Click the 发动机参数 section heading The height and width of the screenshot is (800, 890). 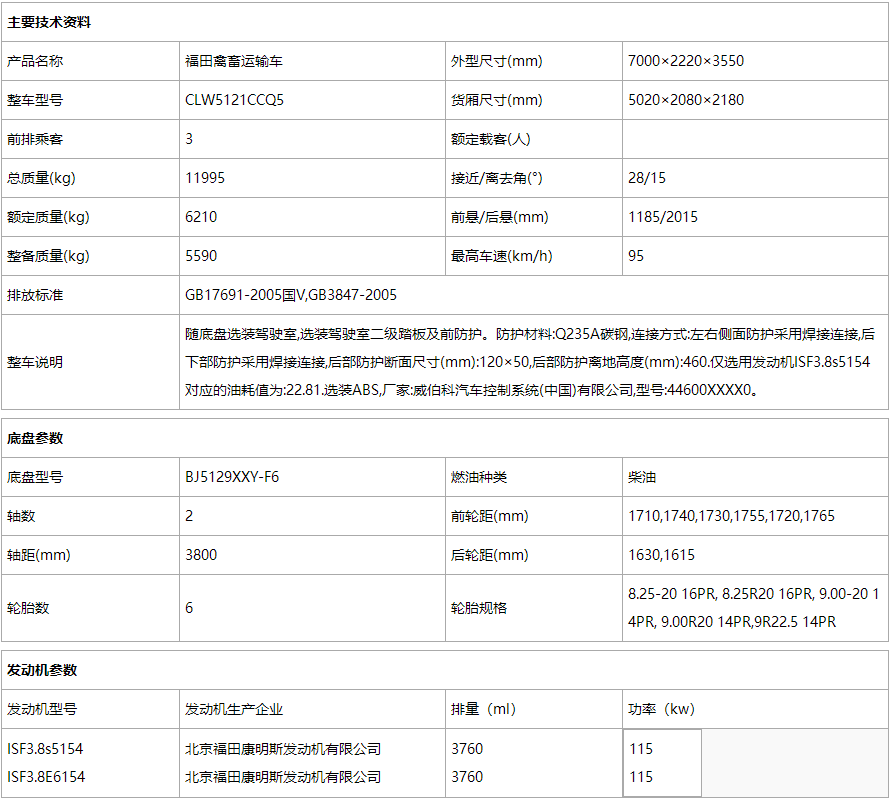click(x=42, y=671)
